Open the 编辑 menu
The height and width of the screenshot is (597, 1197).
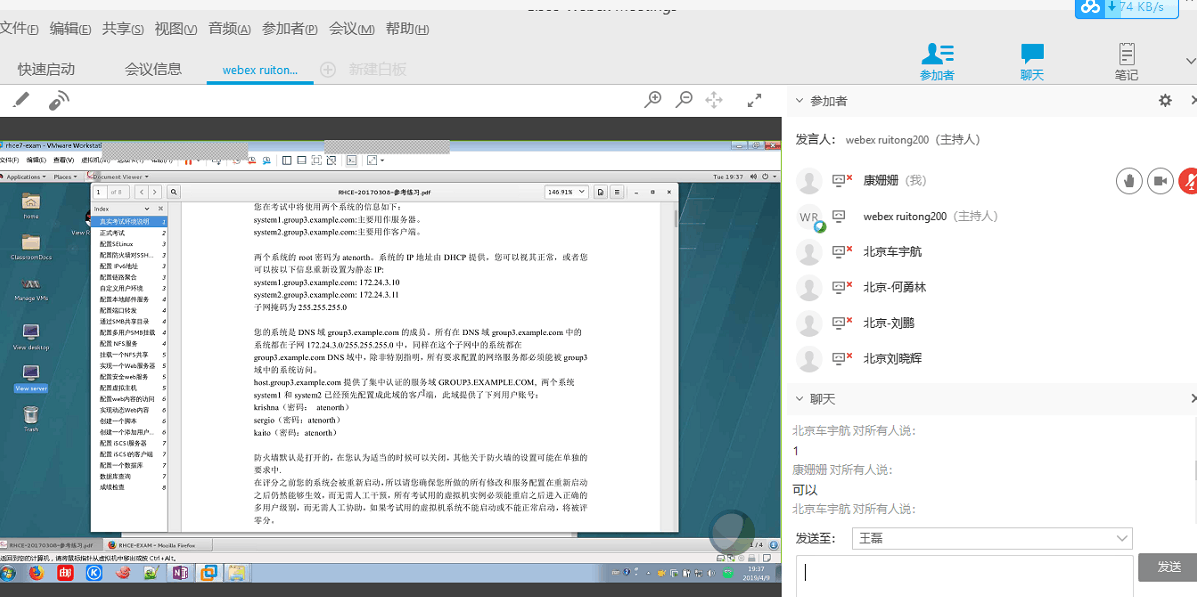tap(70, 29)
